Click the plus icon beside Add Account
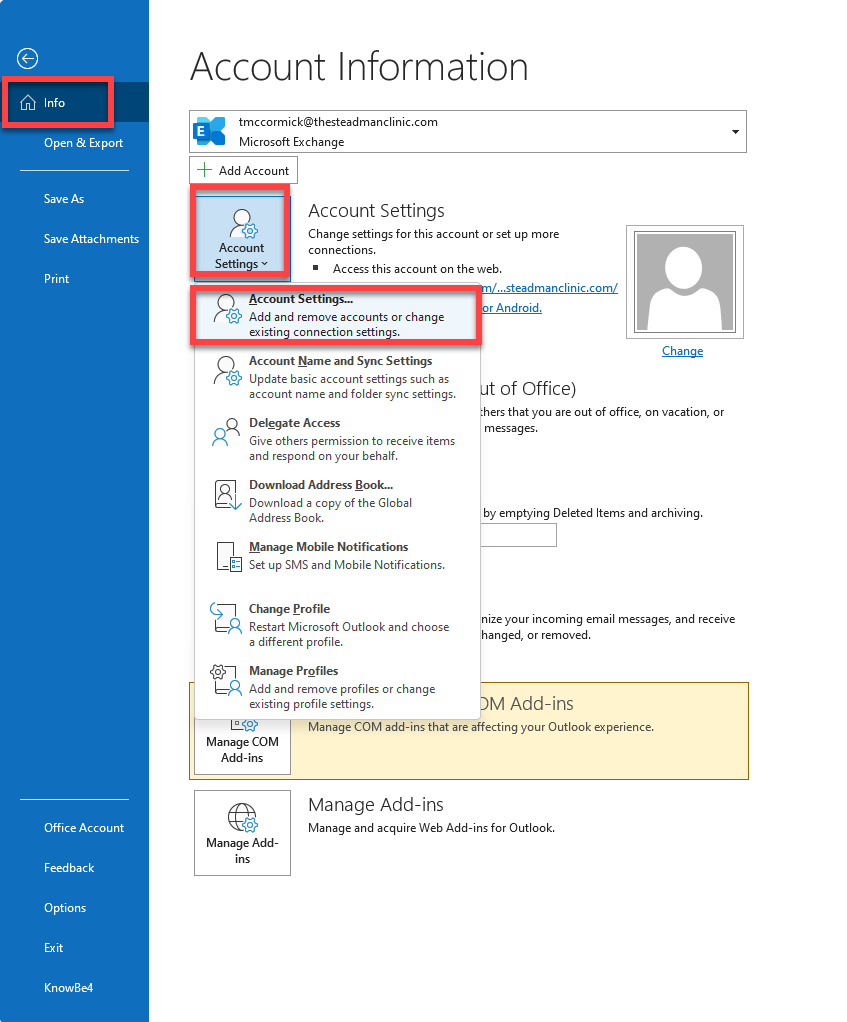847x1022 pixels. (x=205, y=170)
